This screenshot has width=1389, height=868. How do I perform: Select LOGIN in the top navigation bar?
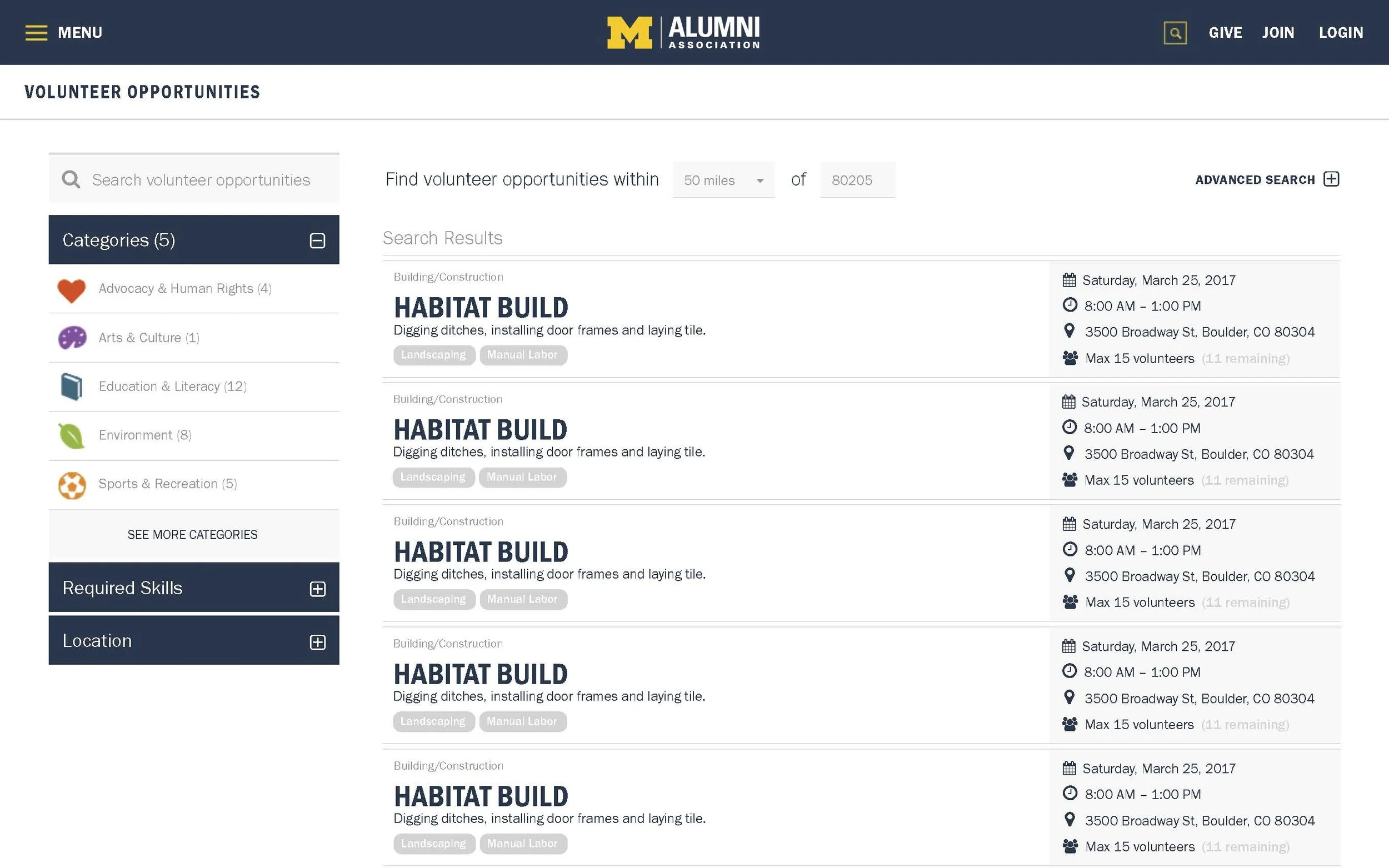pyautogui.click(x=1341, y=33)
